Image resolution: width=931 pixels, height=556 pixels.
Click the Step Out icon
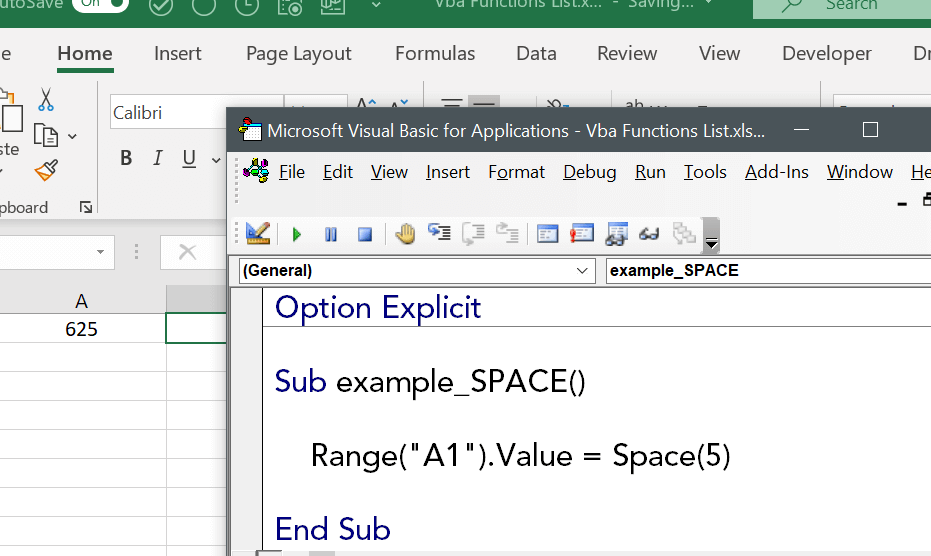coord(508,232)
